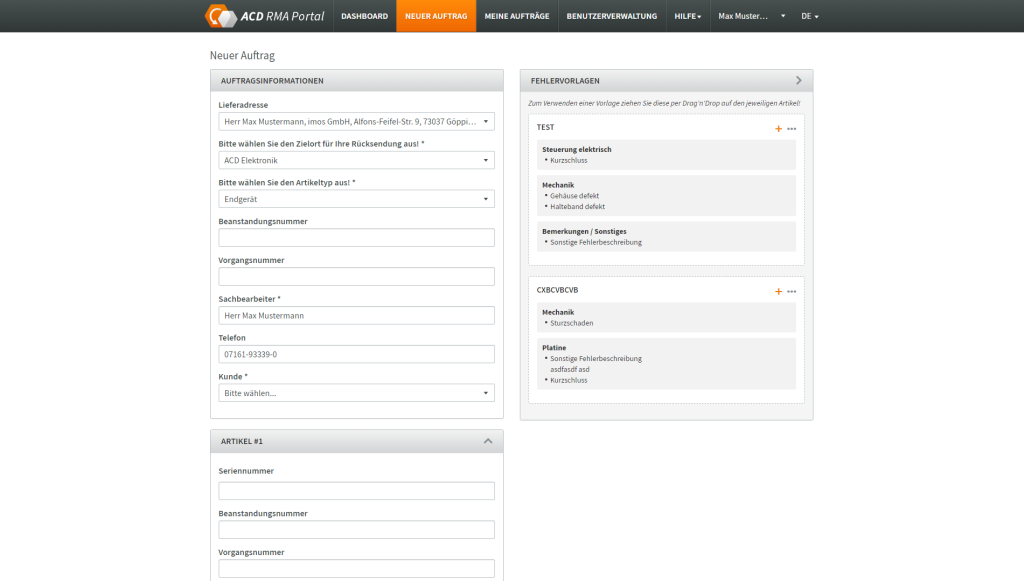Select a customer in Kunde dropdown
The height and width of the screenshot is (581, 1024).
[356, 393]
